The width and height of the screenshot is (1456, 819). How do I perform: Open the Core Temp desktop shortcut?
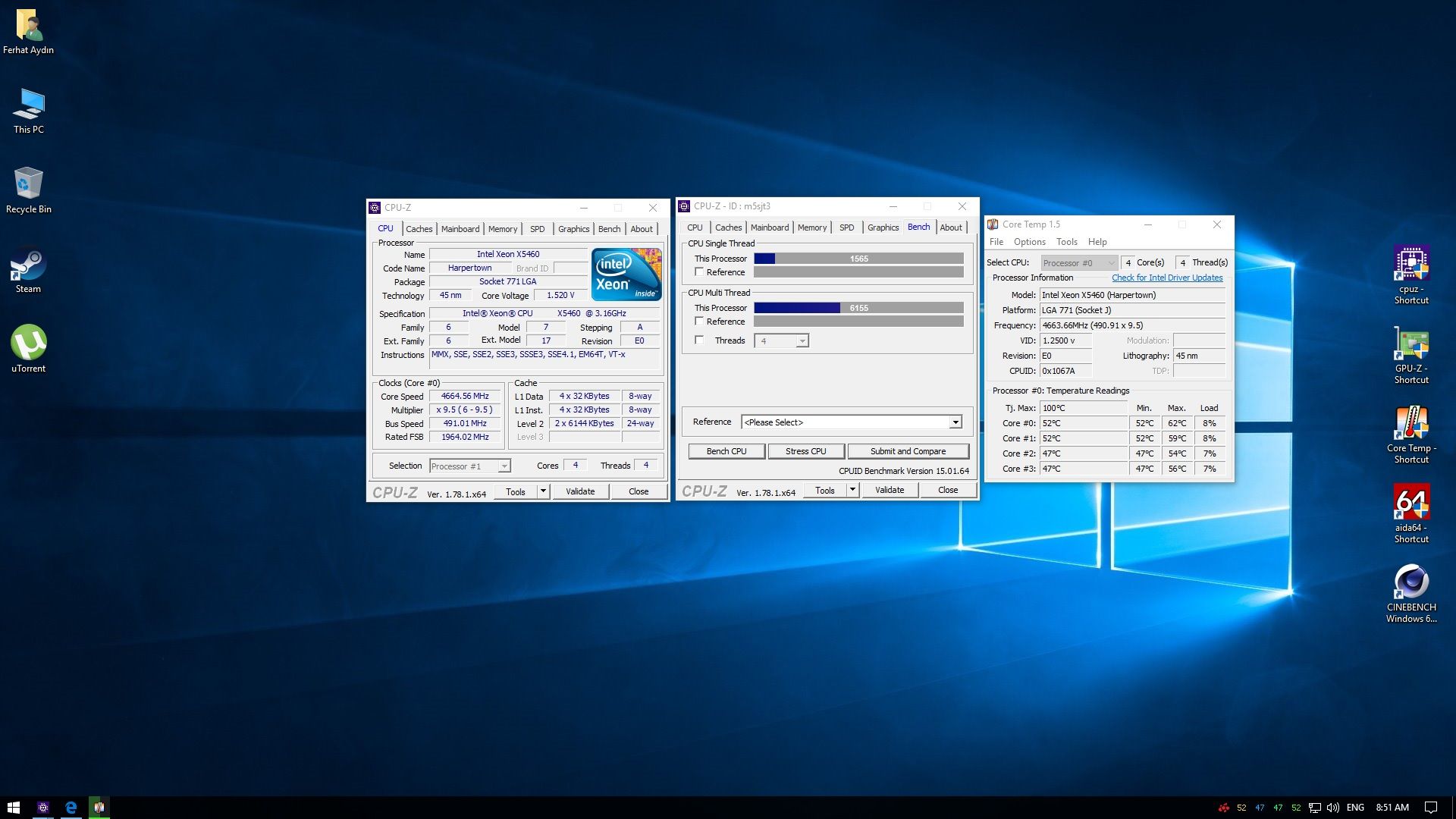[x=1410, y=425]
